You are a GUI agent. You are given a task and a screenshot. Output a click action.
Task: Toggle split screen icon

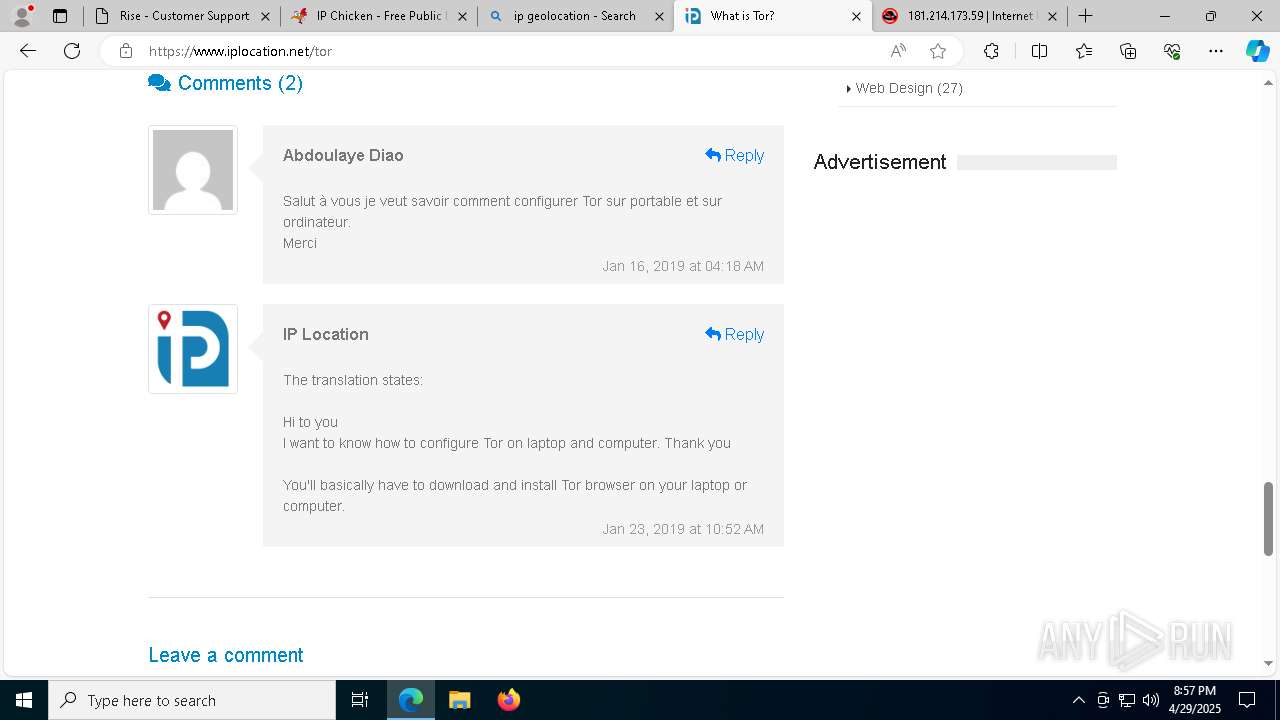pyautogui.click(x=1039, y=51)
